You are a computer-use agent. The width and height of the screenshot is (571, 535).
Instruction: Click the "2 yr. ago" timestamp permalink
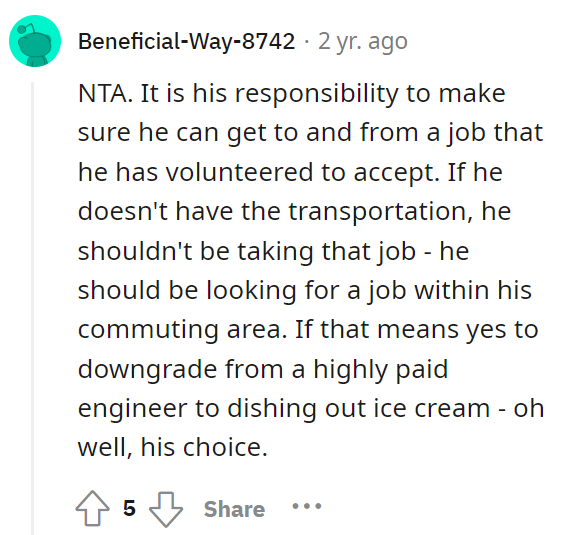pos(363,42)
